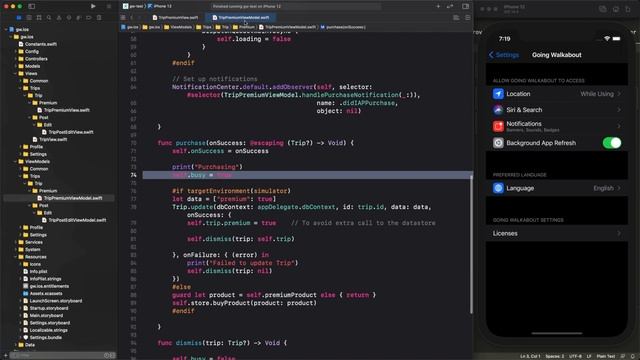The image size is (640, 360).
Task: Open the Source Control navigator icon
Action: pyautogui.click(x=29, y=18)
